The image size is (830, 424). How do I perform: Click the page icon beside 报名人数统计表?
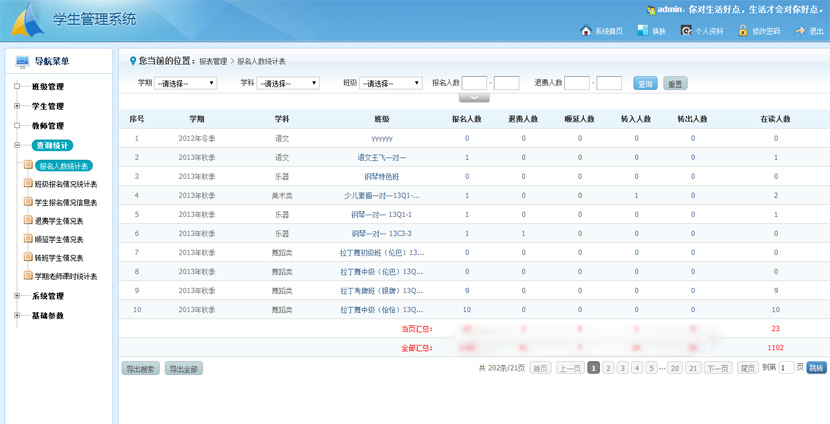click(28, 165)
